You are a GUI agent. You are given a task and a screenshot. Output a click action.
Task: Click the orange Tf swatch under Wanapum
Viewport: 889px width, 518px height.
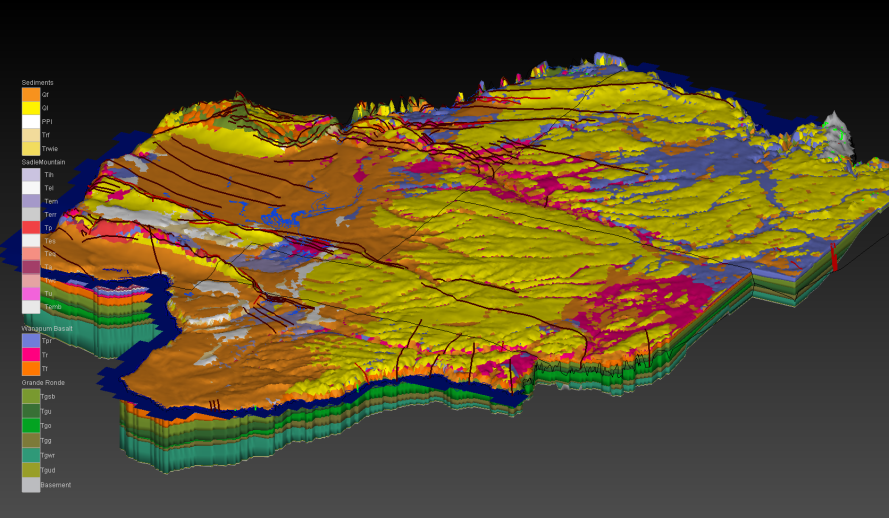point(31,368)
